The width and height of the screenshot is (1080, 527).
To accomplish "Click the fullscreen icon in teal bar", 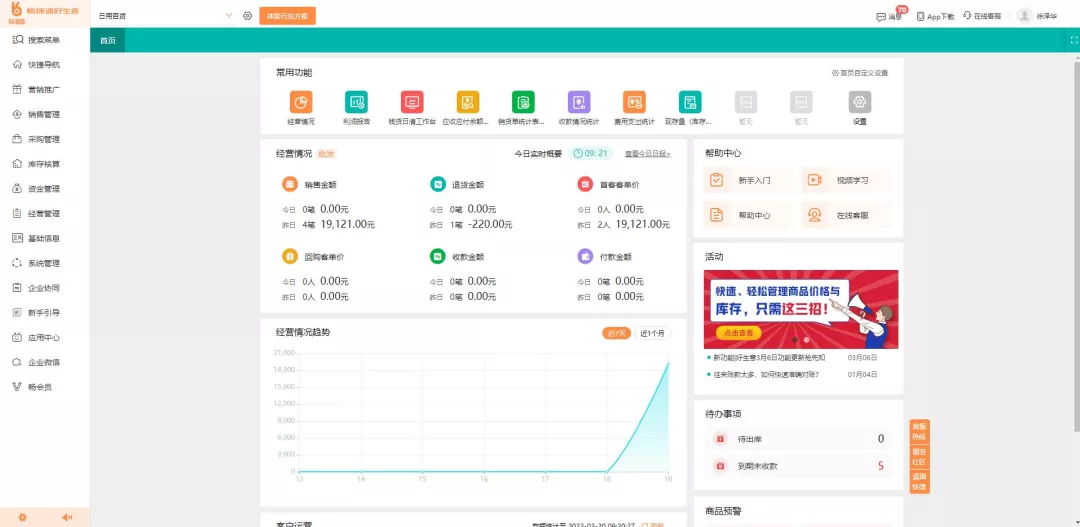I will point(1073,40).
